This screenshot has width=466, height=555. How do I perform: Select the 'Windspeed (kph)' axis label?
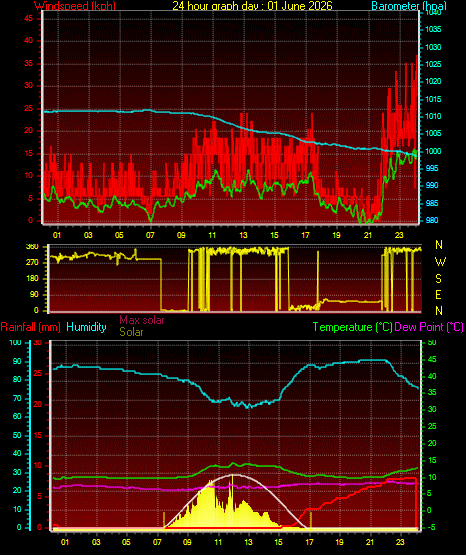tap(75, 6)
